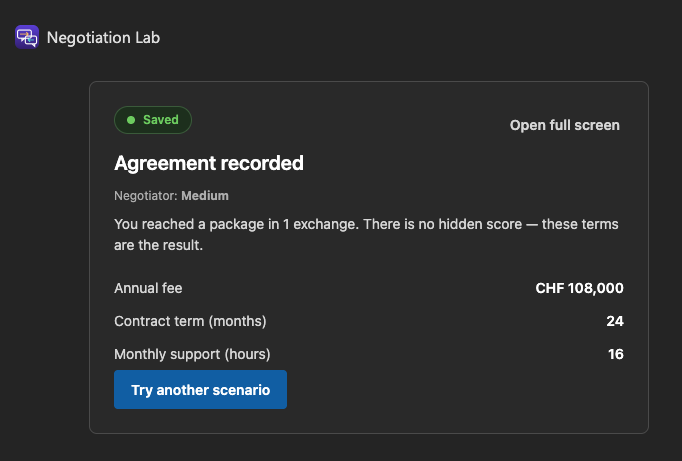
Task: Click the green Saved status badge
Action: click(153, 120)
